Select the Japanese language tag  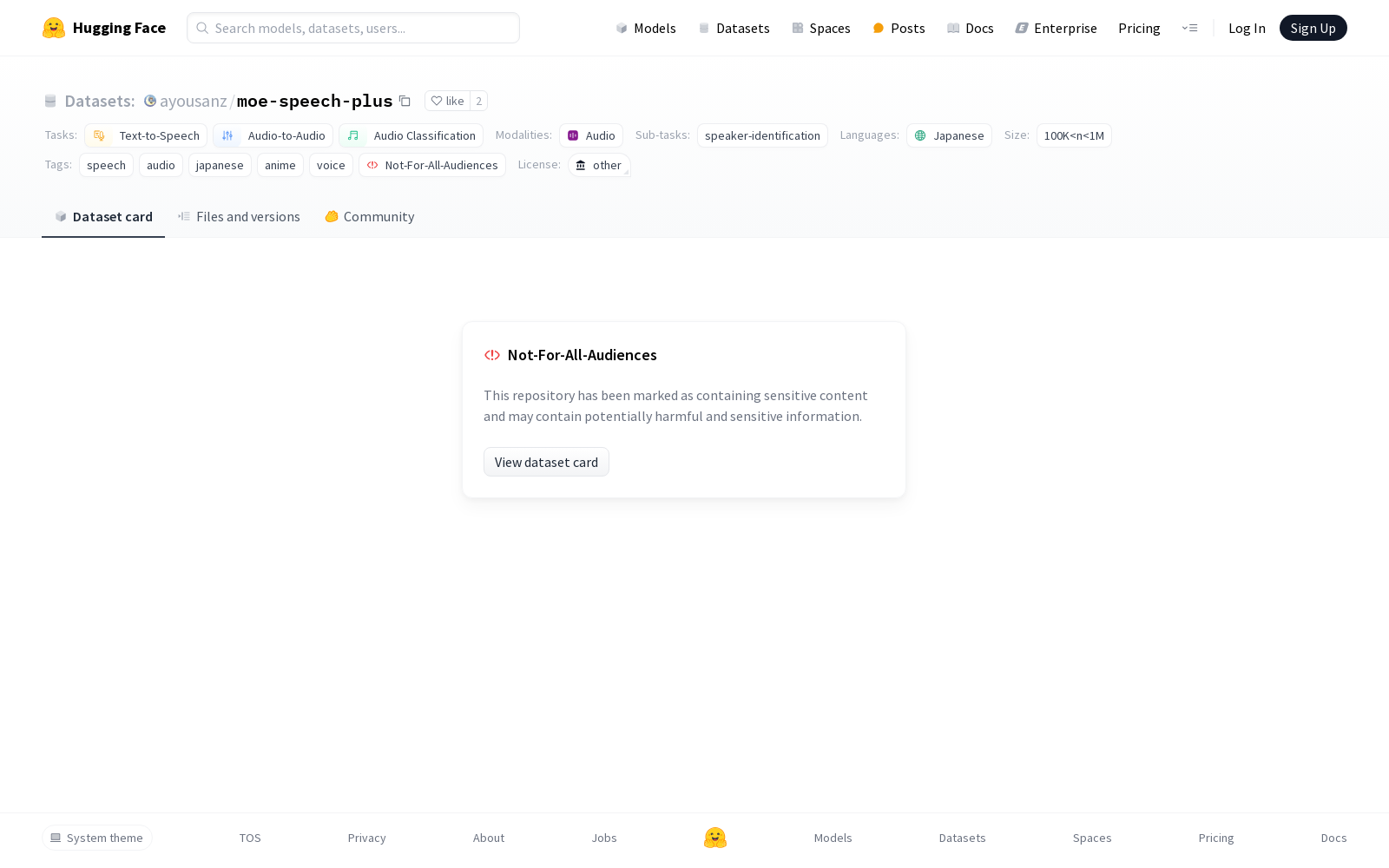pyautogui.click(x=949, y=135)
